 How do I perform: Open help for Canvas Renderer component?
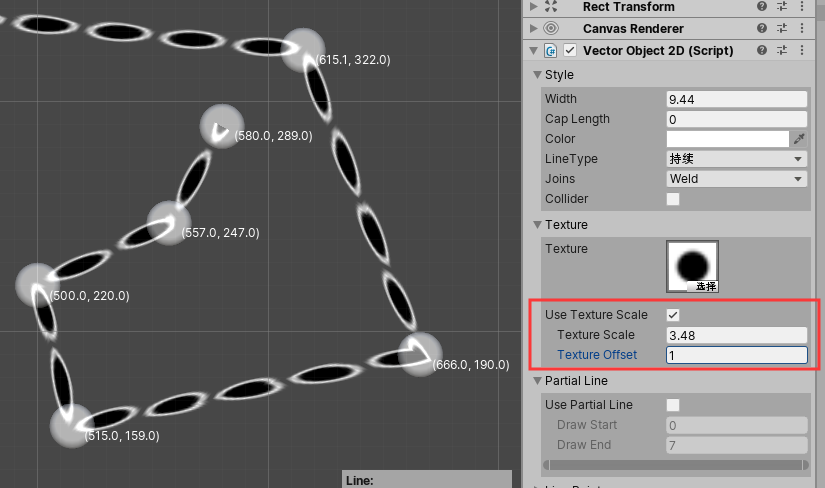[x=762, y=29]
